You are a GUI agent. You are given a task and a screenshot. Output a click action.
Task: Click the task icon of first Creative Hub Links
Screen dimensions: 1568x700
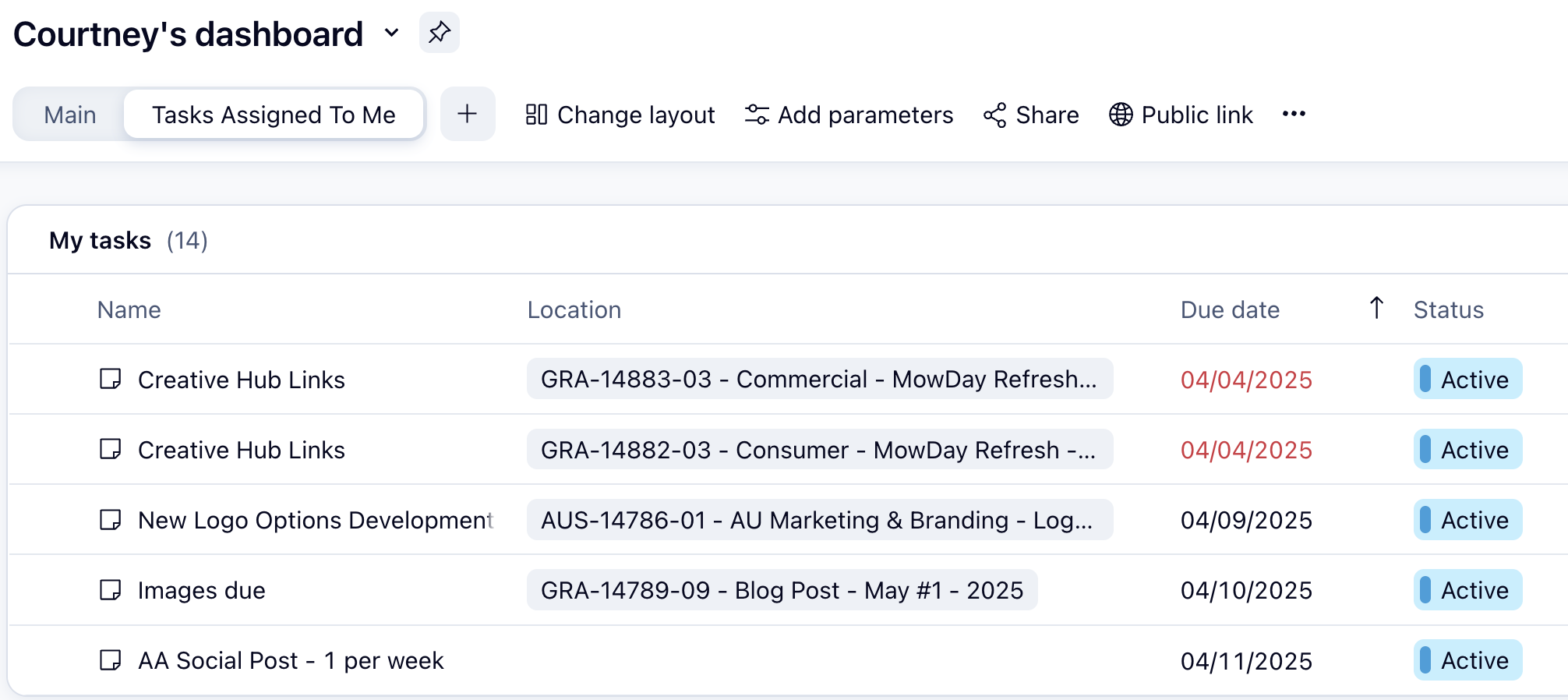(111, 380)
